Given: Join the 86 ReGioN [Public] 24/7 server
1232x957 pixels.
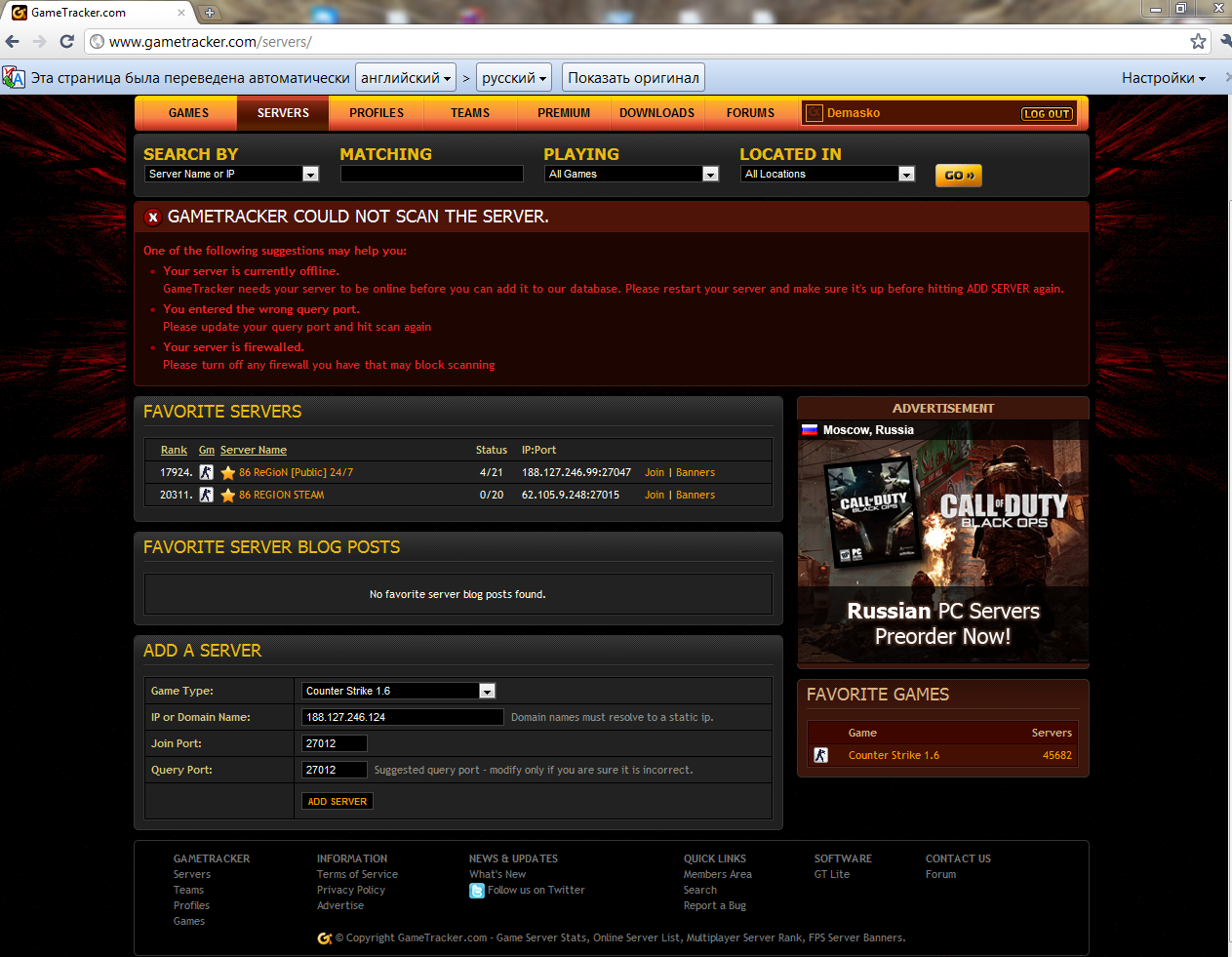Looking at the screenshot, I should click(655, 472).
